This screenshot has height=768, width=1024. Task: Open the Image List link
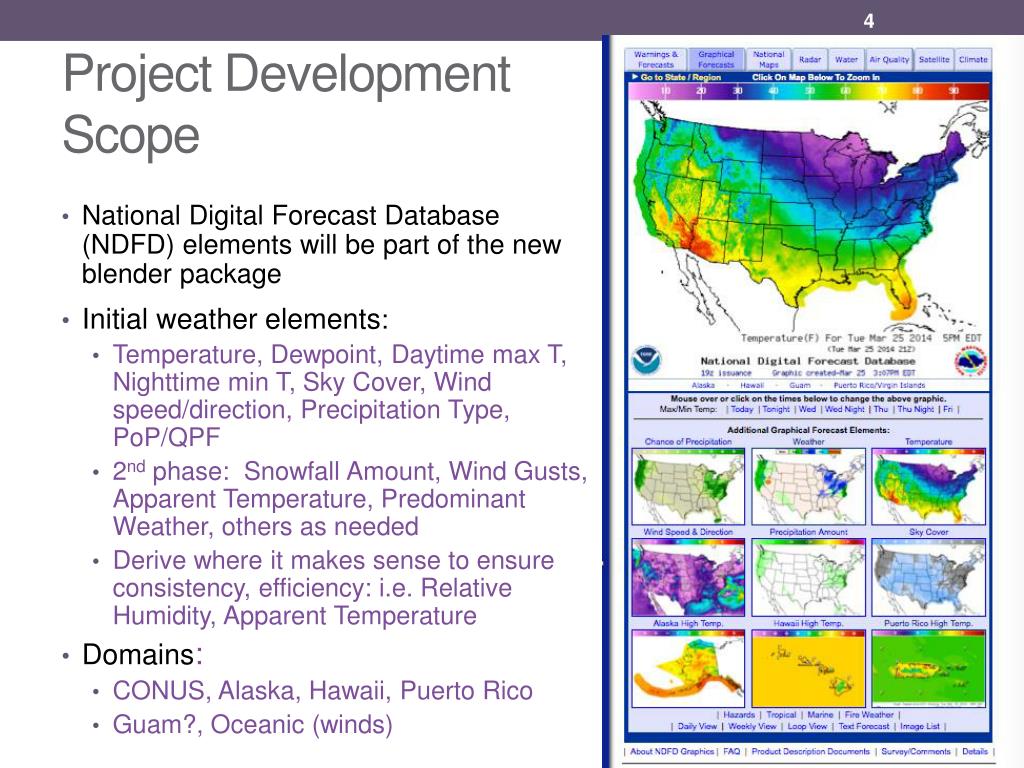click(x=920, y=726)
